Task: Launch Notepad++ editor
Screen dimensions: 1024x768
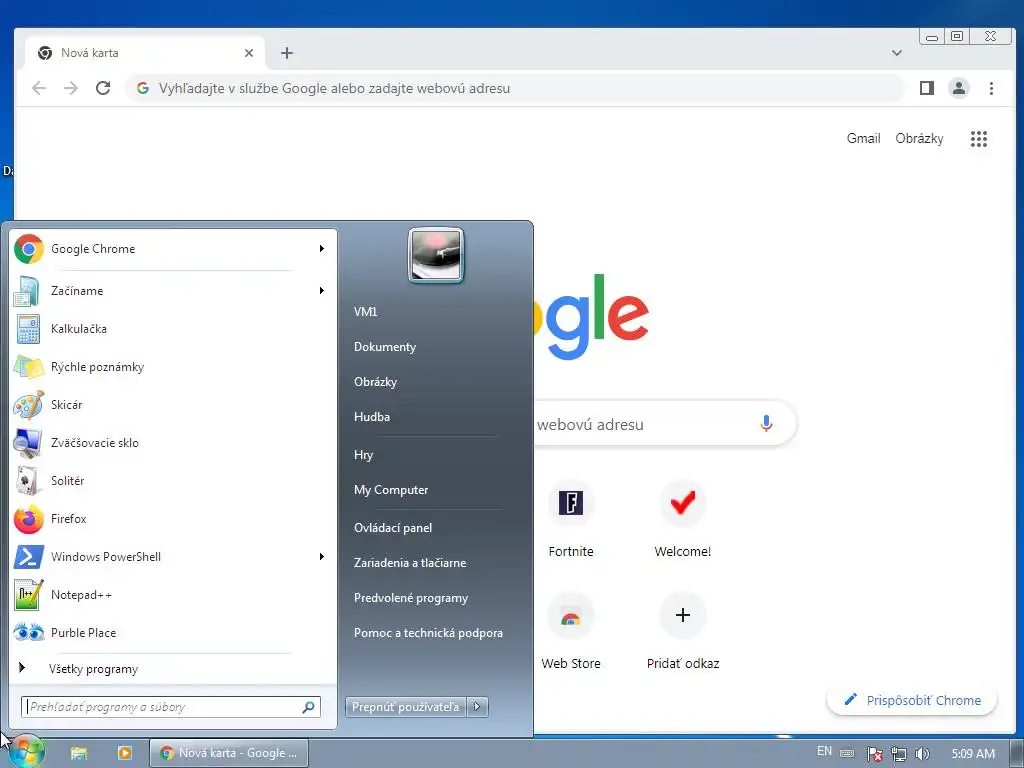Action: tap(171, 594)
